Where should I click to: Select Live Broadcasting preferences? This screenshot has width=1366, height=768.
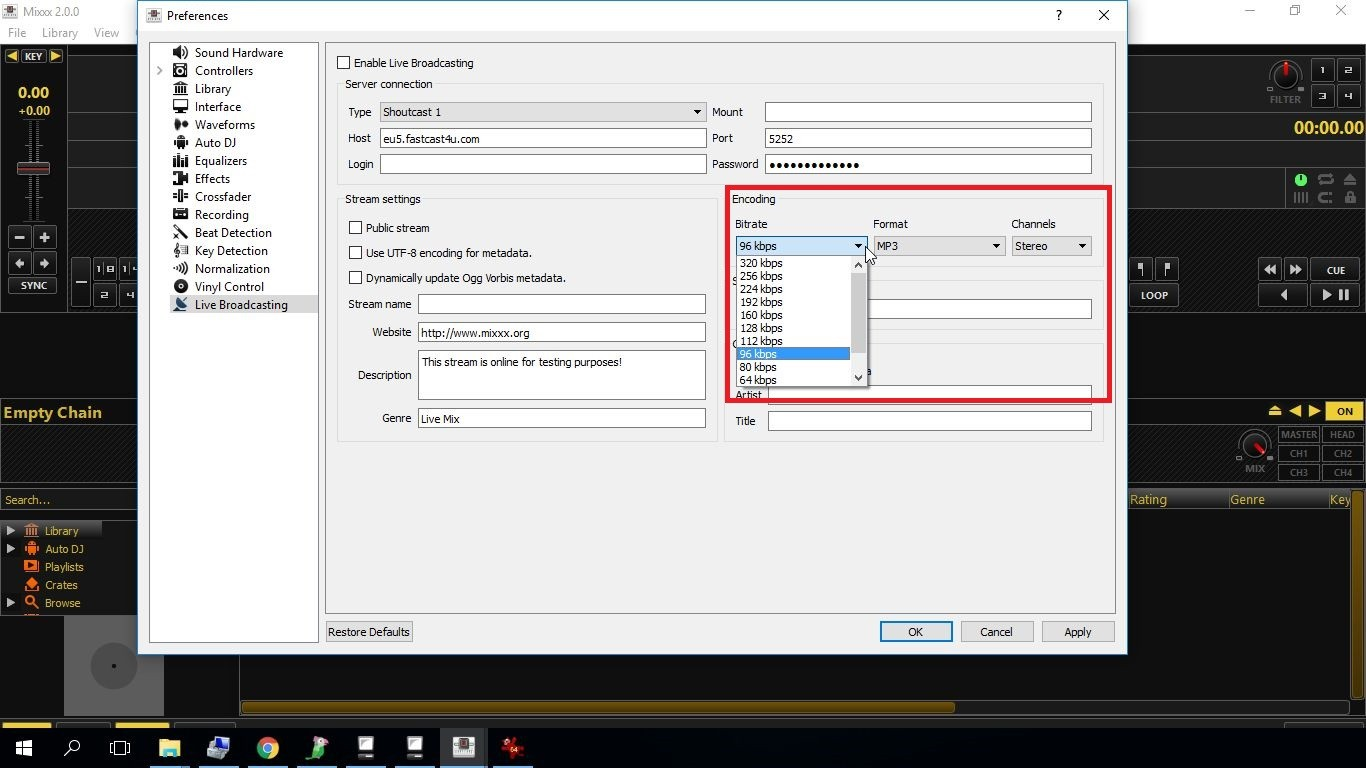click(243, 305)
